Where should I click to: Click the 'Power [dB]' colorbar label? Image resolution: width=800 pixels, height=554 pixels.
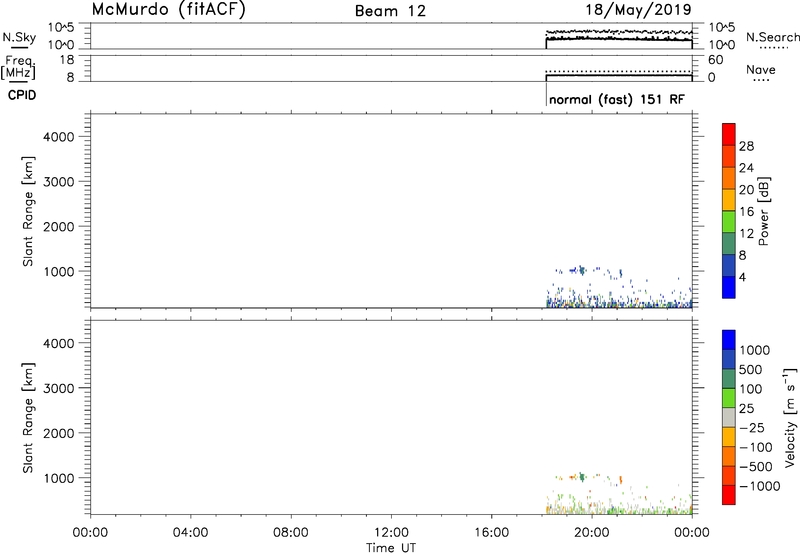pyautogui.click(x=763, y=211)
